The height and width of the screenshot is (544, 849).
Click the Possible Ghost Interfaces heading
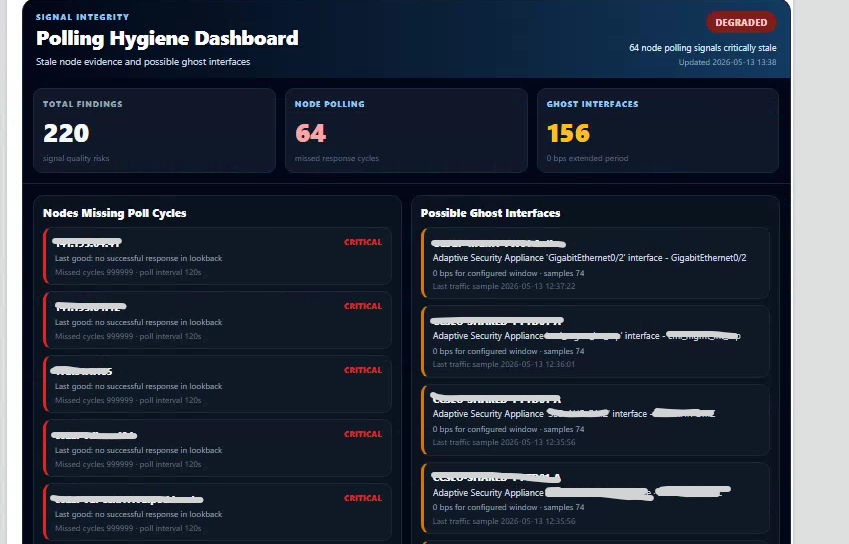pyautogui.click(x=490, y=213)
